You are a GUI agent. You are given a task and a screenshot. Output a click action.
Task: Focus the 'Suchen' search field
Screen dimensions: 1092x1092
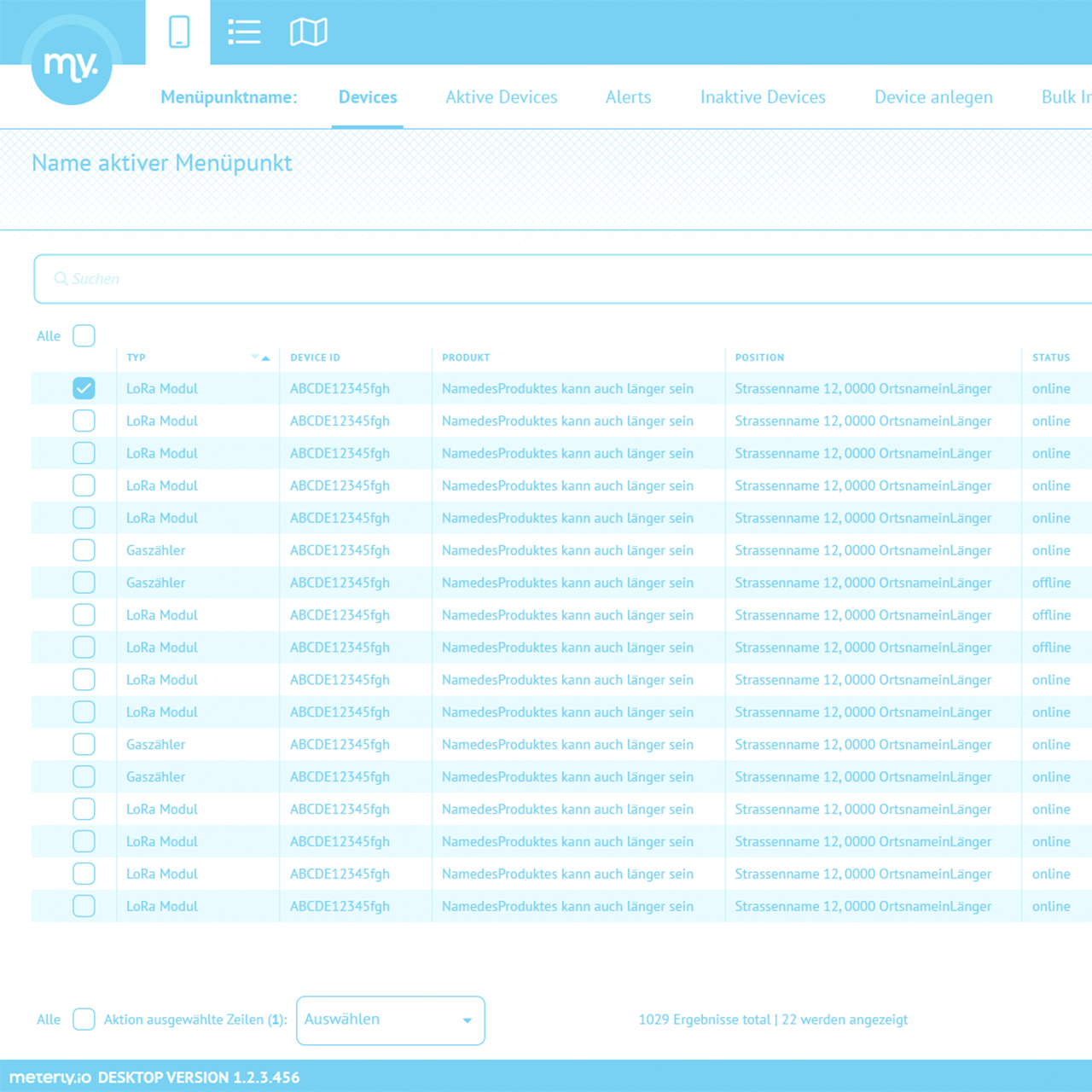pyautogui.click(x=563, y=279)
